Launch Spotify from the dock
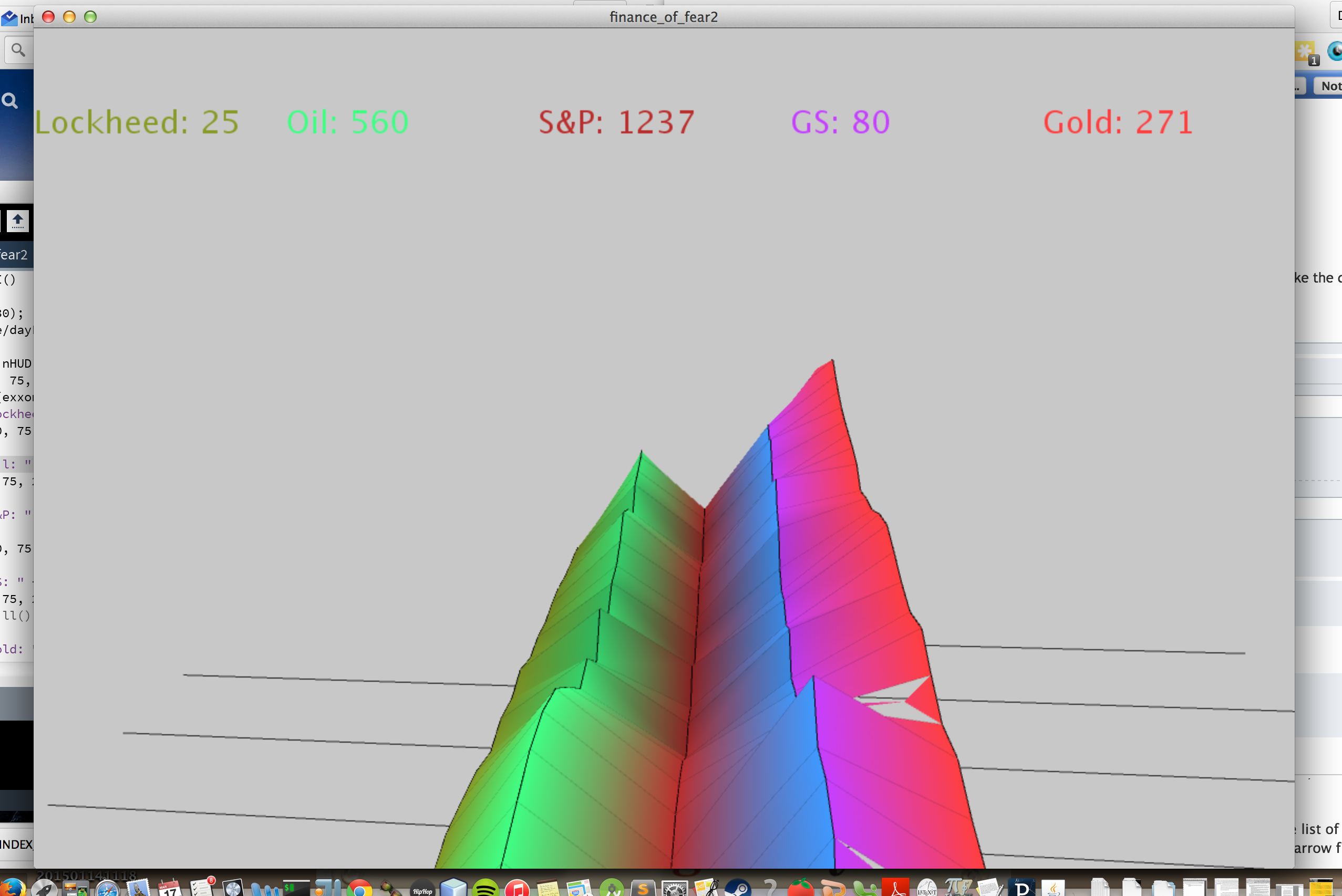Viewport: 1342px width, 896px height. pyautogui.click(x=485, y=889)
